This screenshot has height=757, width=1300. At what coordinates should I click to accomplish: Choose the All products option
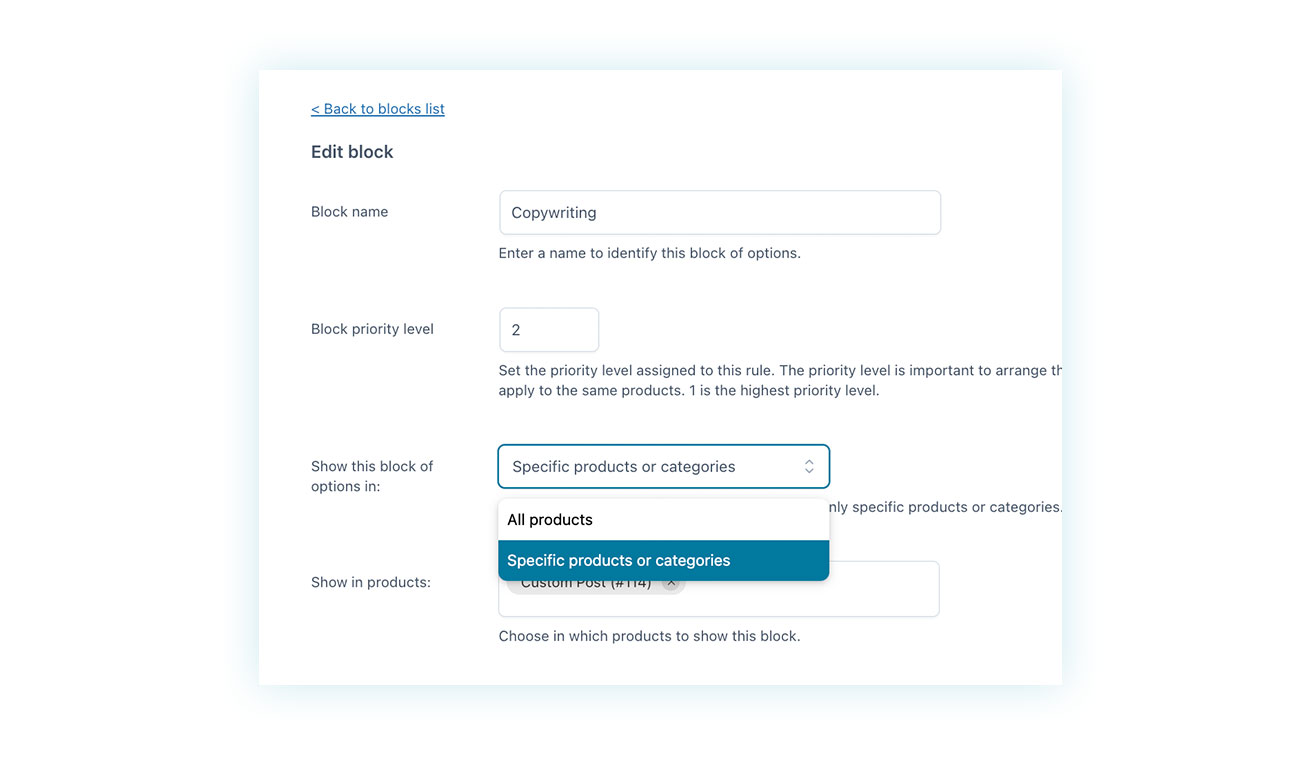(x=550, y=520)
